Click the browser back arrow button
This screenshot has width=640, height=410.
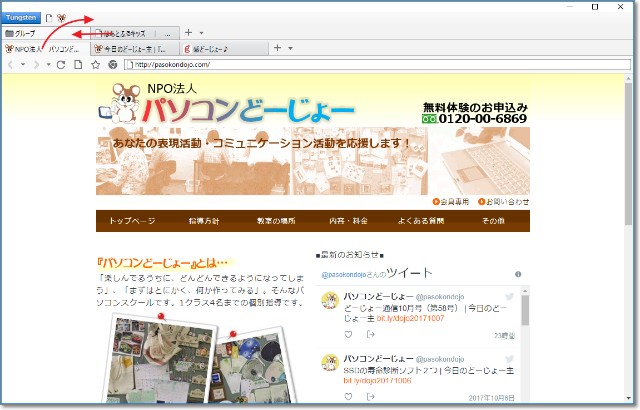[x=11, y=64]
